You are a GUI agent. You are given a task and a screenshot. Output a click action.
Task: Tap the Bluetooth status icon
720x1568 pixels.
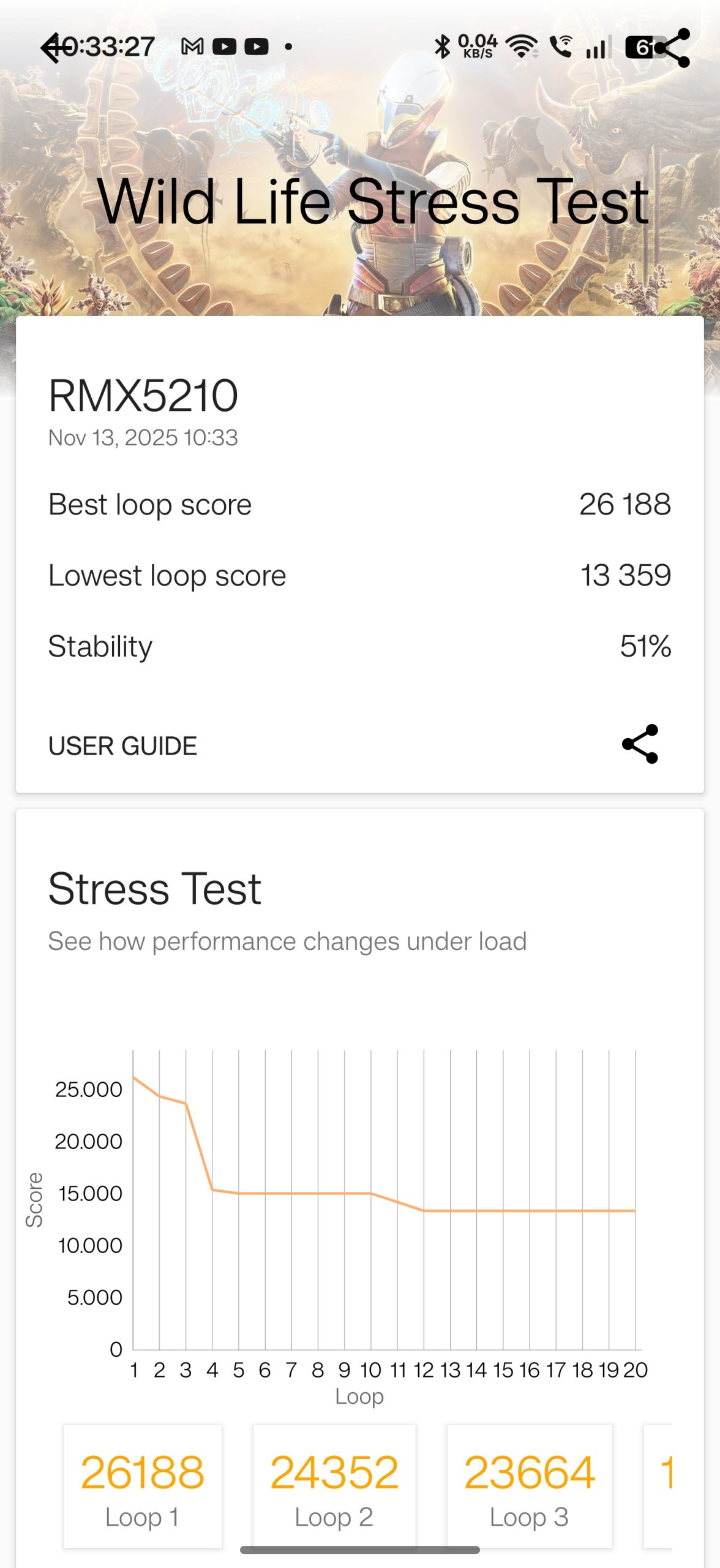(441, 47)
